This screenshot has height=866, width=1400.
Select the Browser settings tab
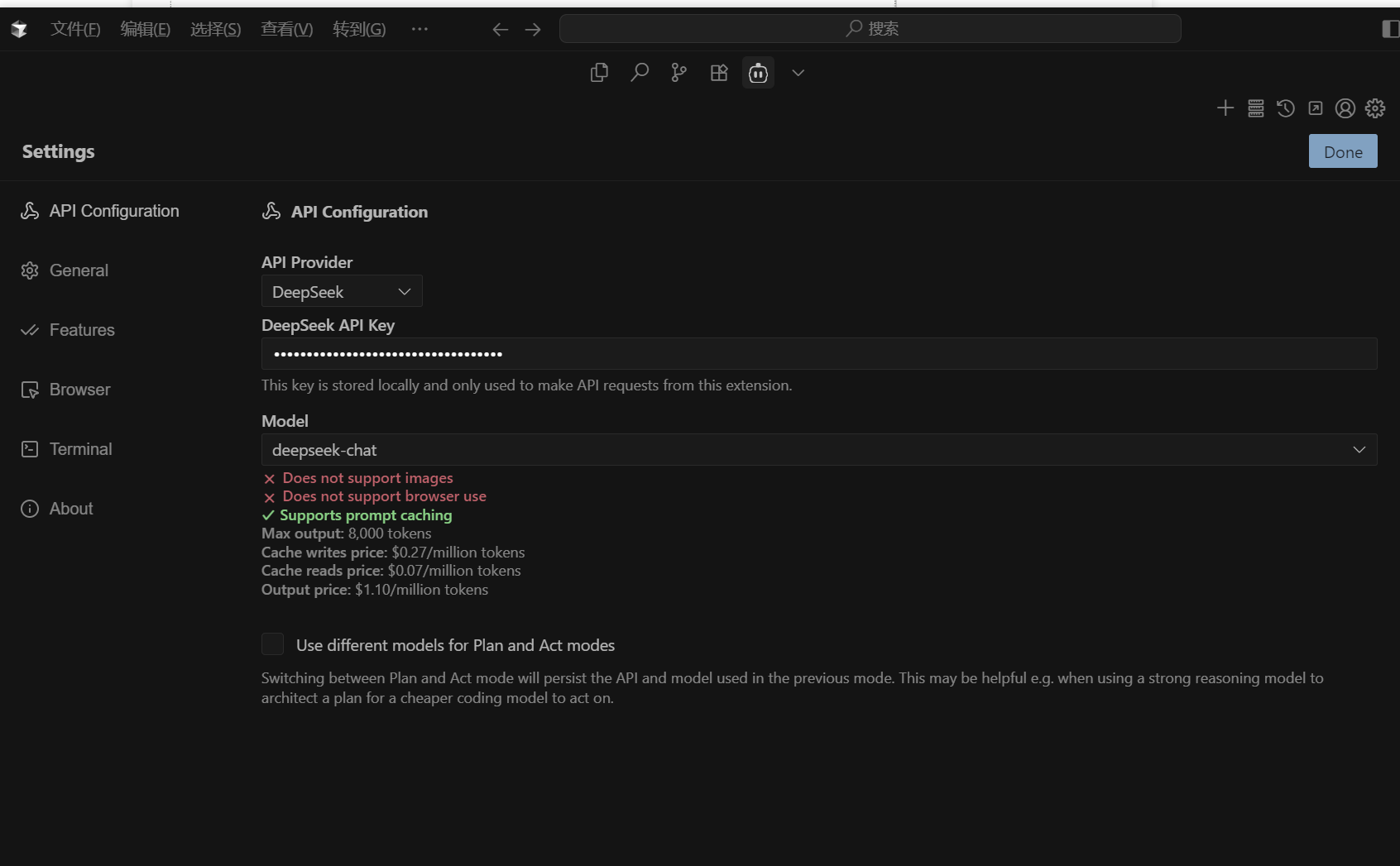pos(65,390)
